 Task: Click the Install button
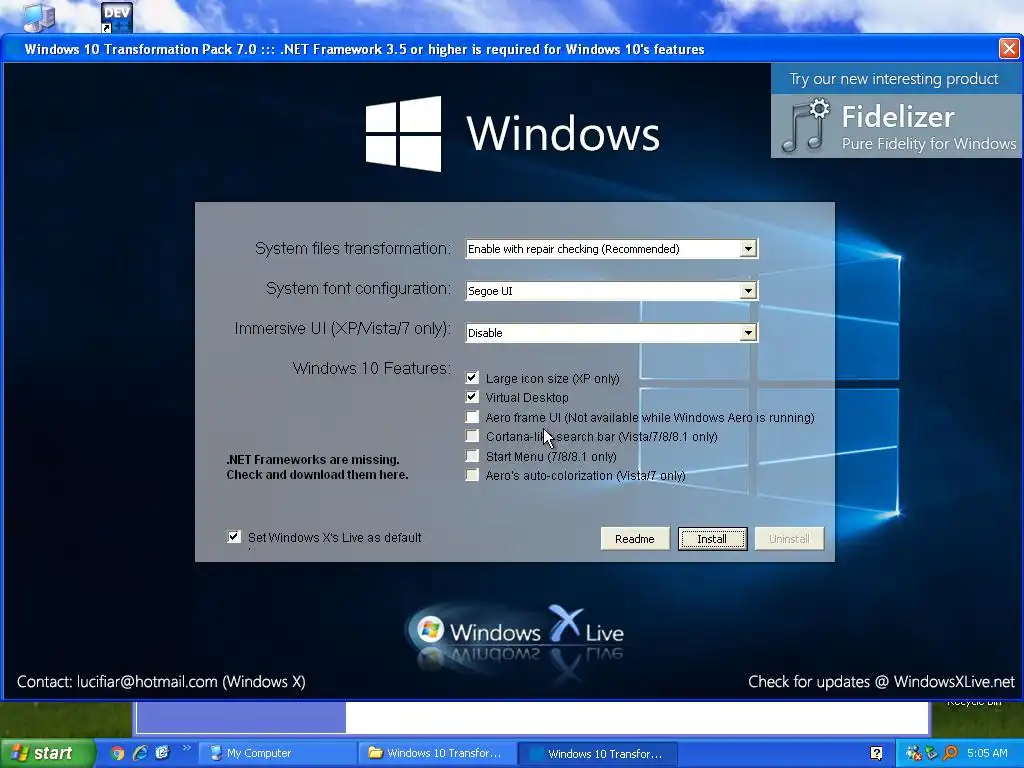712,539
